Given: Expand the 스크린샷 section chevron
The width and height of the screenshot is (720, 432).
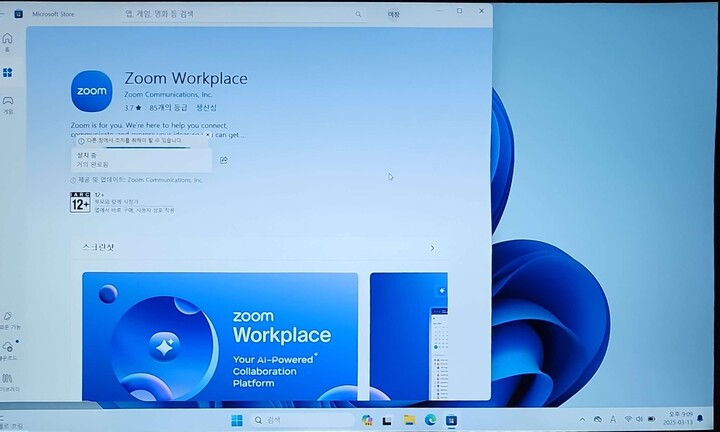Looking at the screenshot, I should coord(432,248).
